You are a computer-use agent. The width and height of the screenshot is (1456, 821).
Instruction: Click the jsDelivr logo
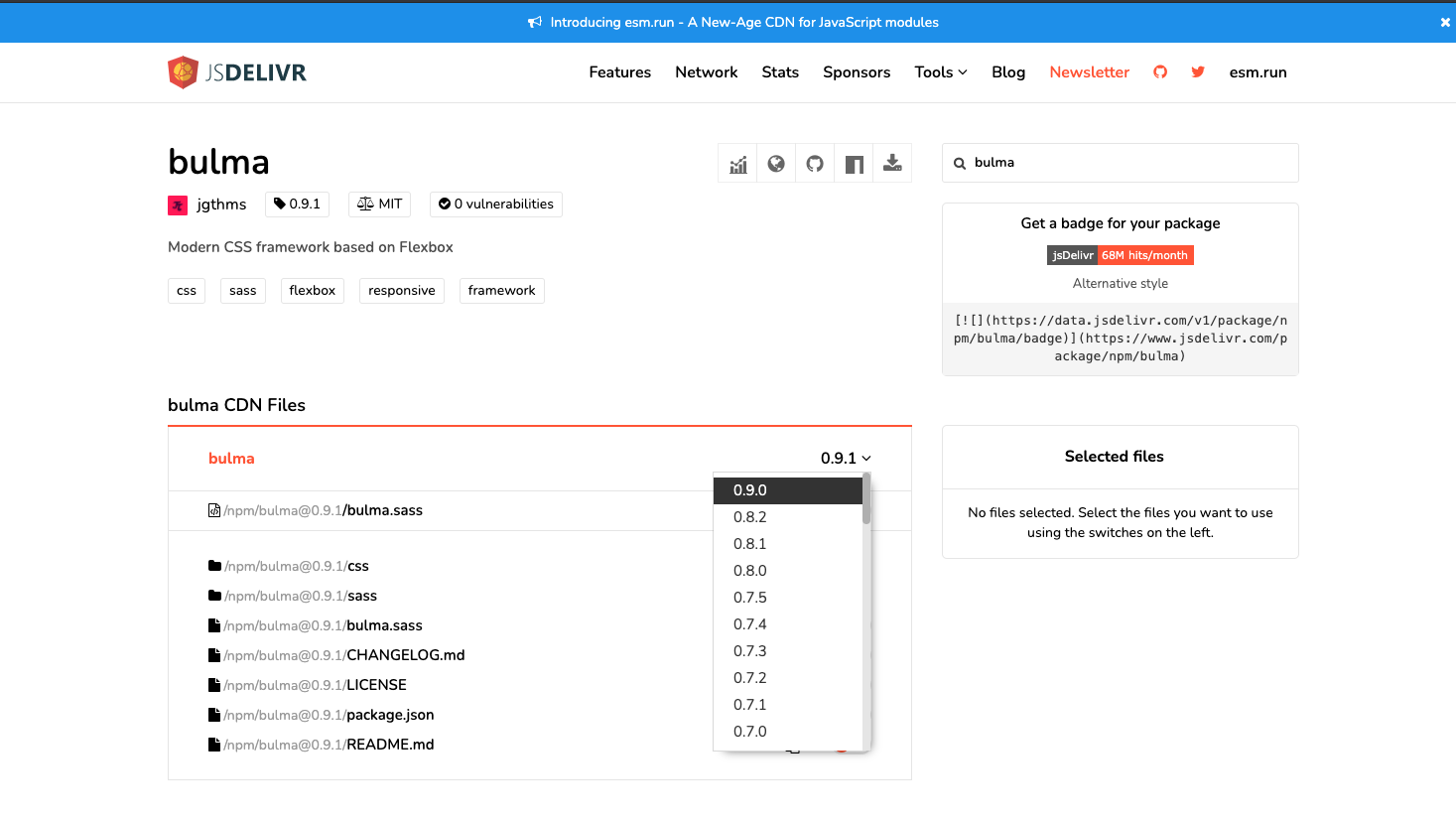(x=237, y=72)
